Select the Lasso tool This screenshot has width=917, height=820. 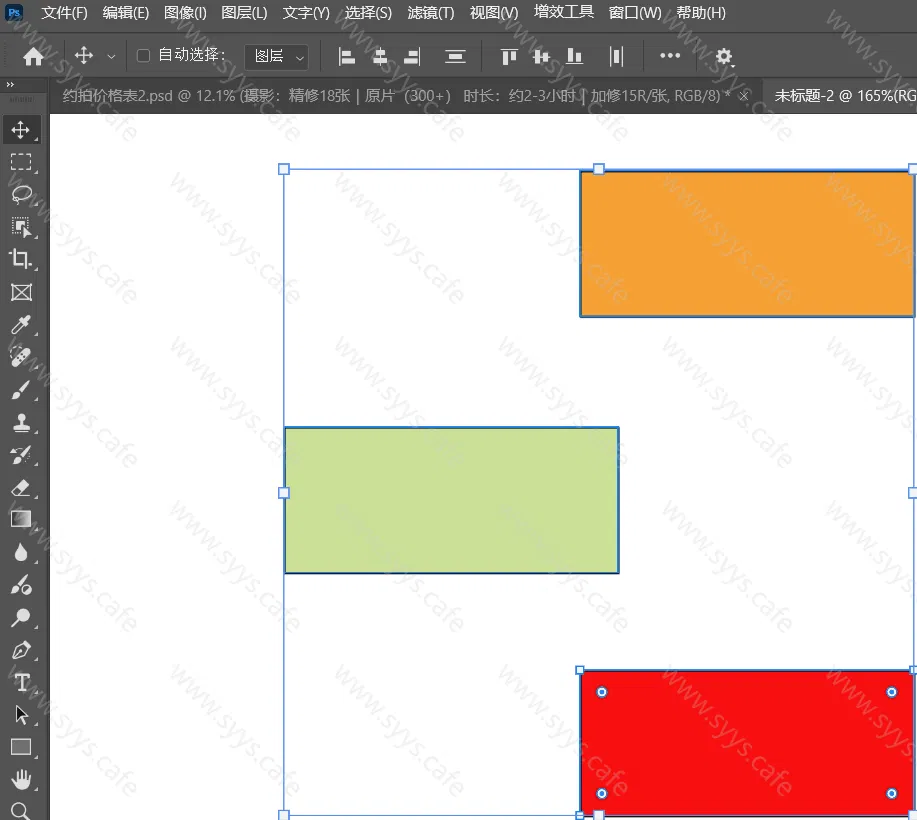click(21, 194)
